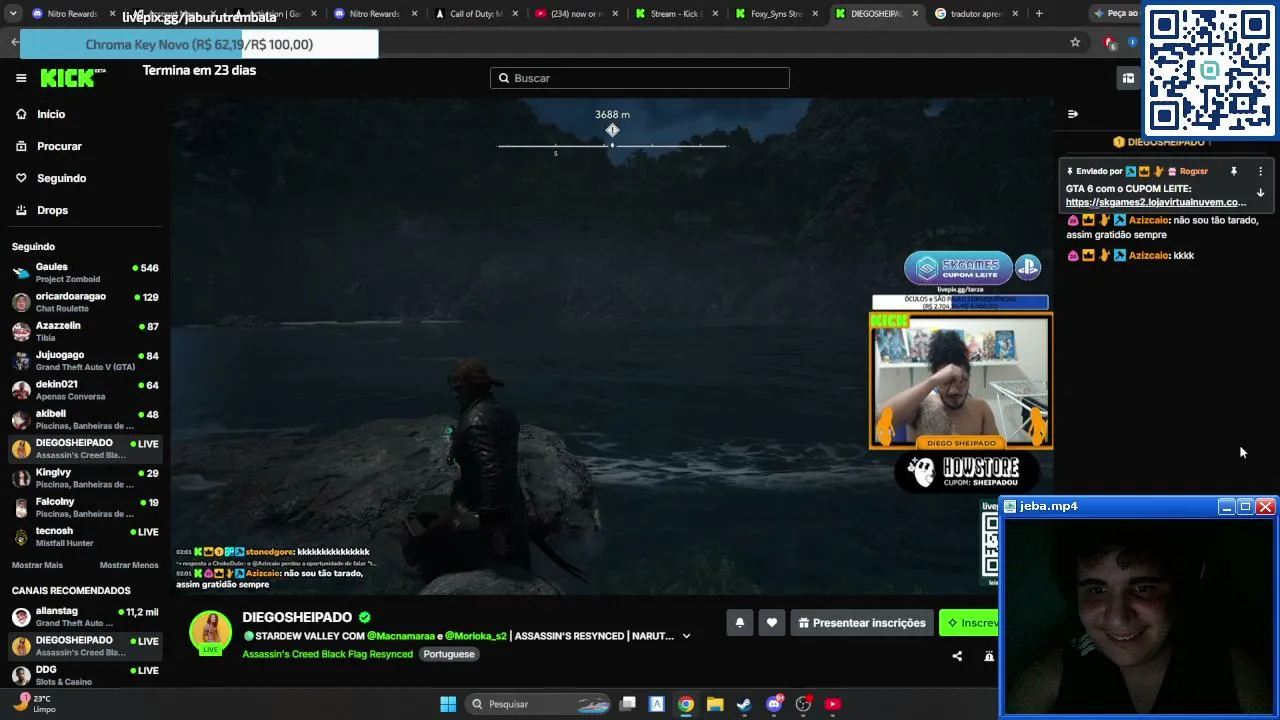The image size is (1280, 720).
Task: Switch to Foxy_Syns Stream browser tab
Action: click(x=776, y=14)
